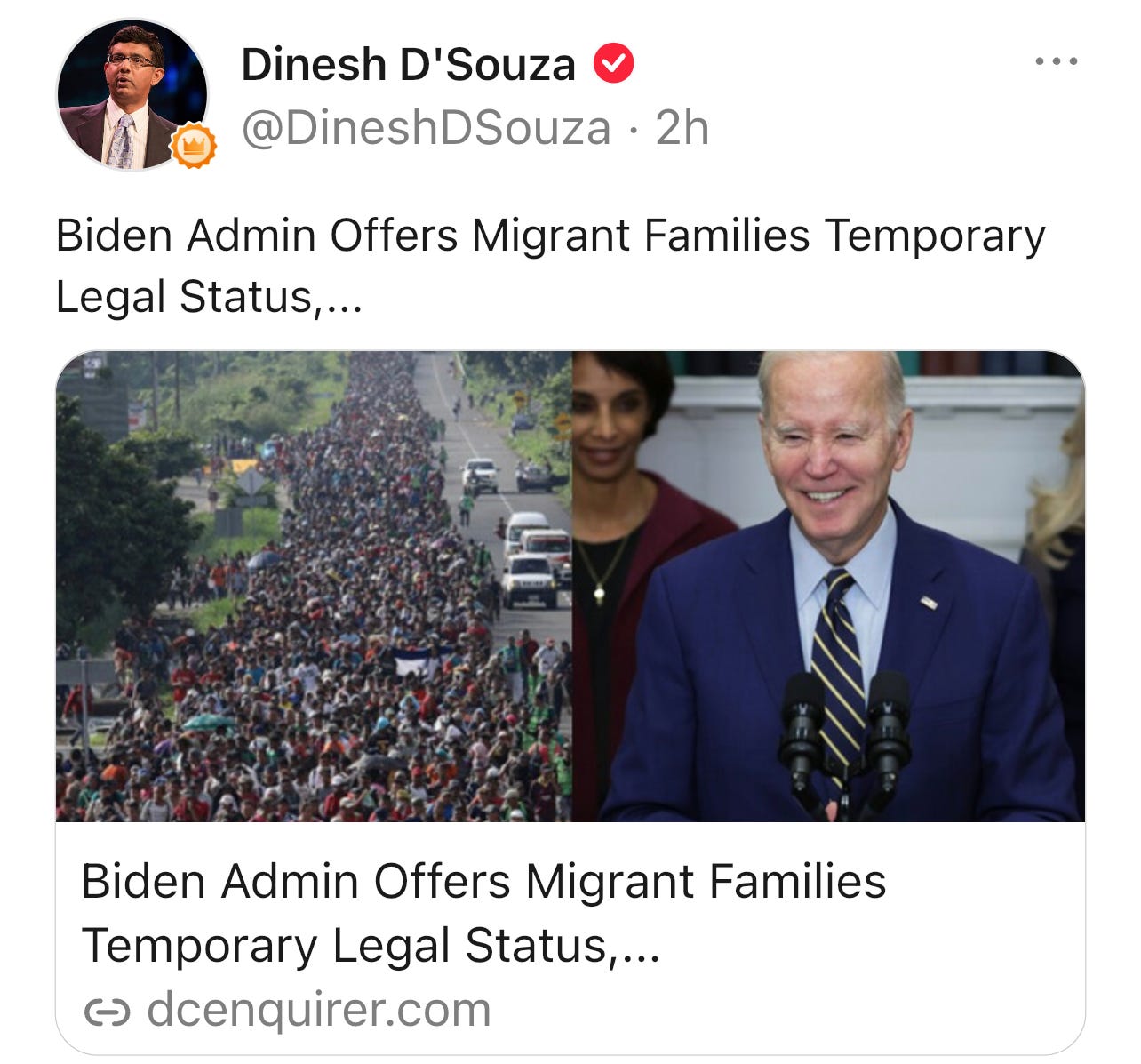Open the three-dot post options menu
The width and height of the screenshot is (1141, 1064).
tap(1057, 62)
